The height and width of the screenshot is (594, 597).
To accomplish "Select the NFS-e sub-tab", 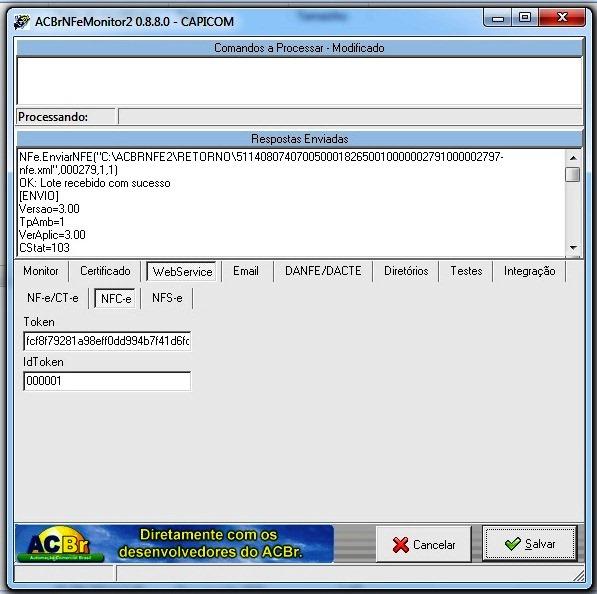I will (x=167, y=298).
